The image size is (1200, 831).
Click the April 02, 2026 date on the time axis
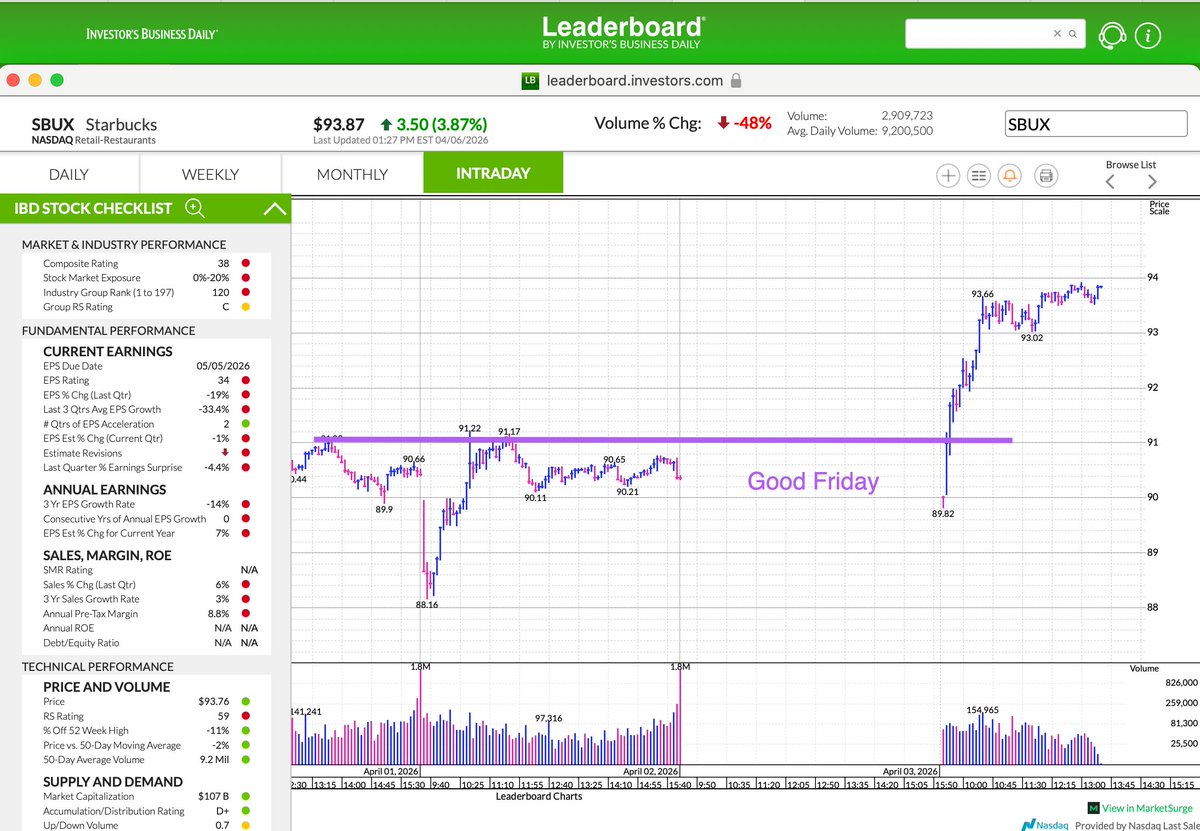650,771
